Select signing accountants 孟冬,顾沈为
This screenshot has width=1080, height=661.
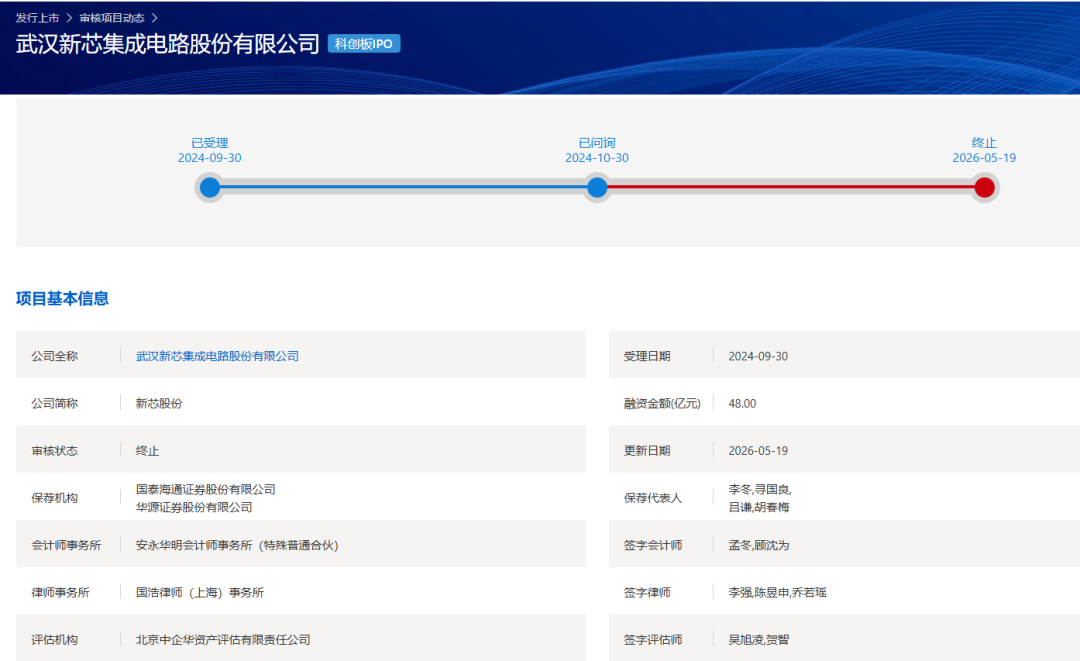point(758,545)
